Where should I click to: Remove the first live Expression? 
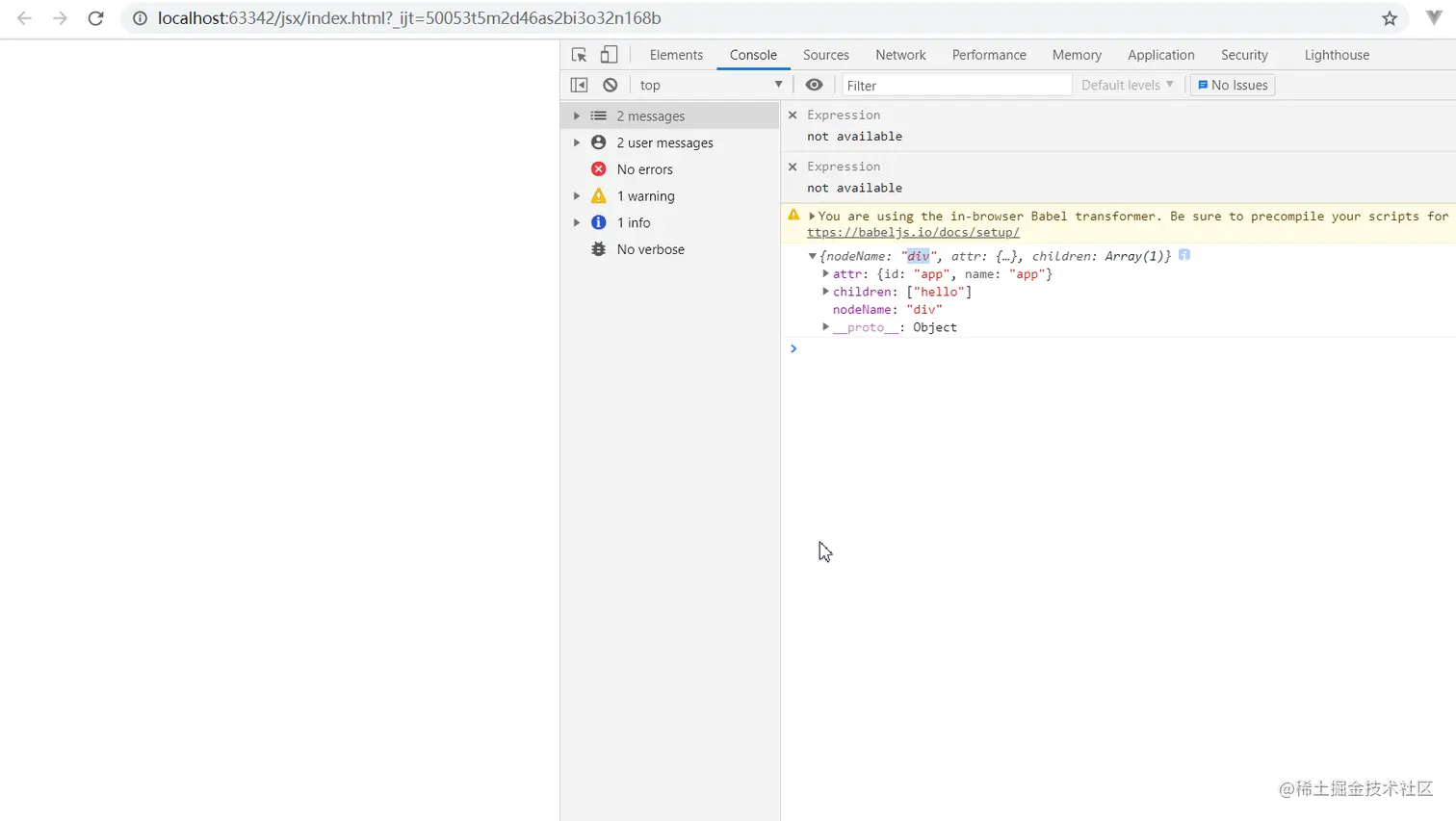793,115
